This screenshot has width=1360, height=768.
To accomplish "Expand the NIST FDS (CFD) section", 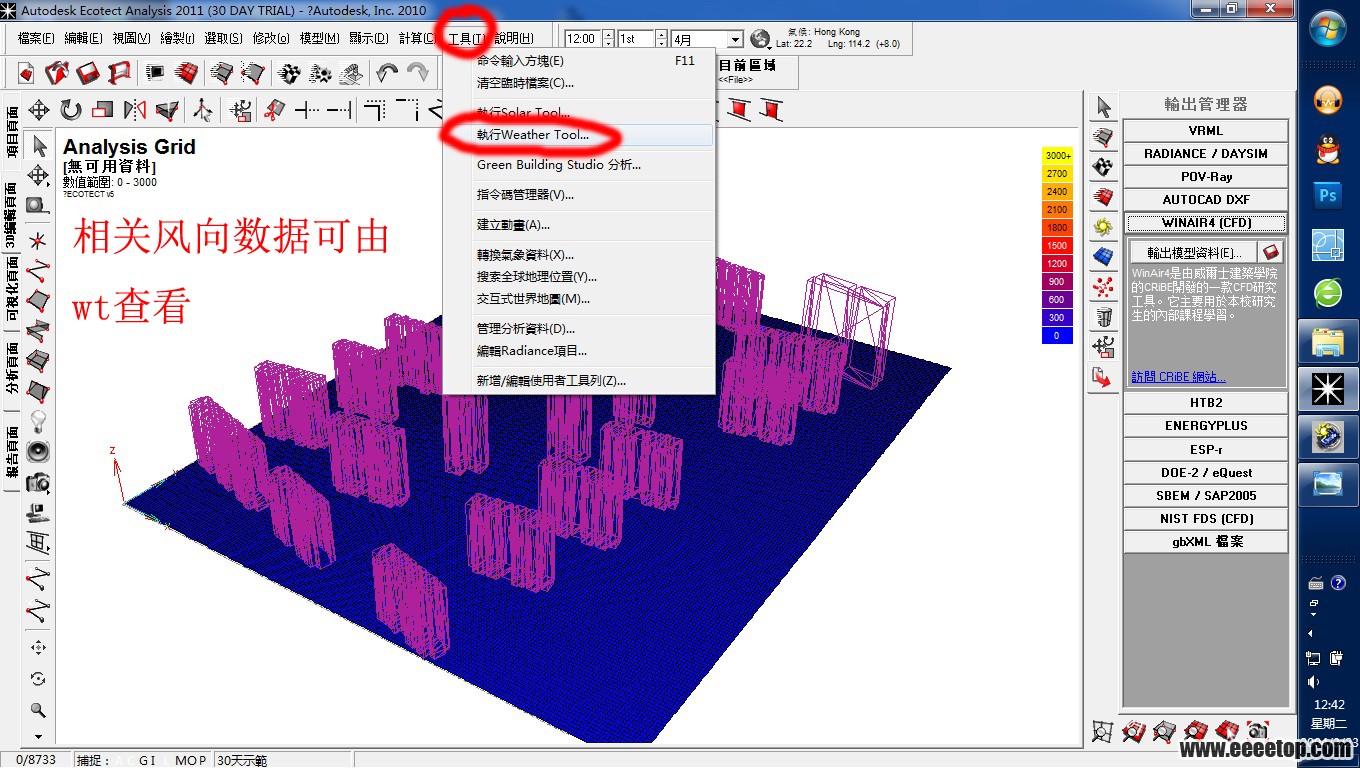I will (1205, 519).
